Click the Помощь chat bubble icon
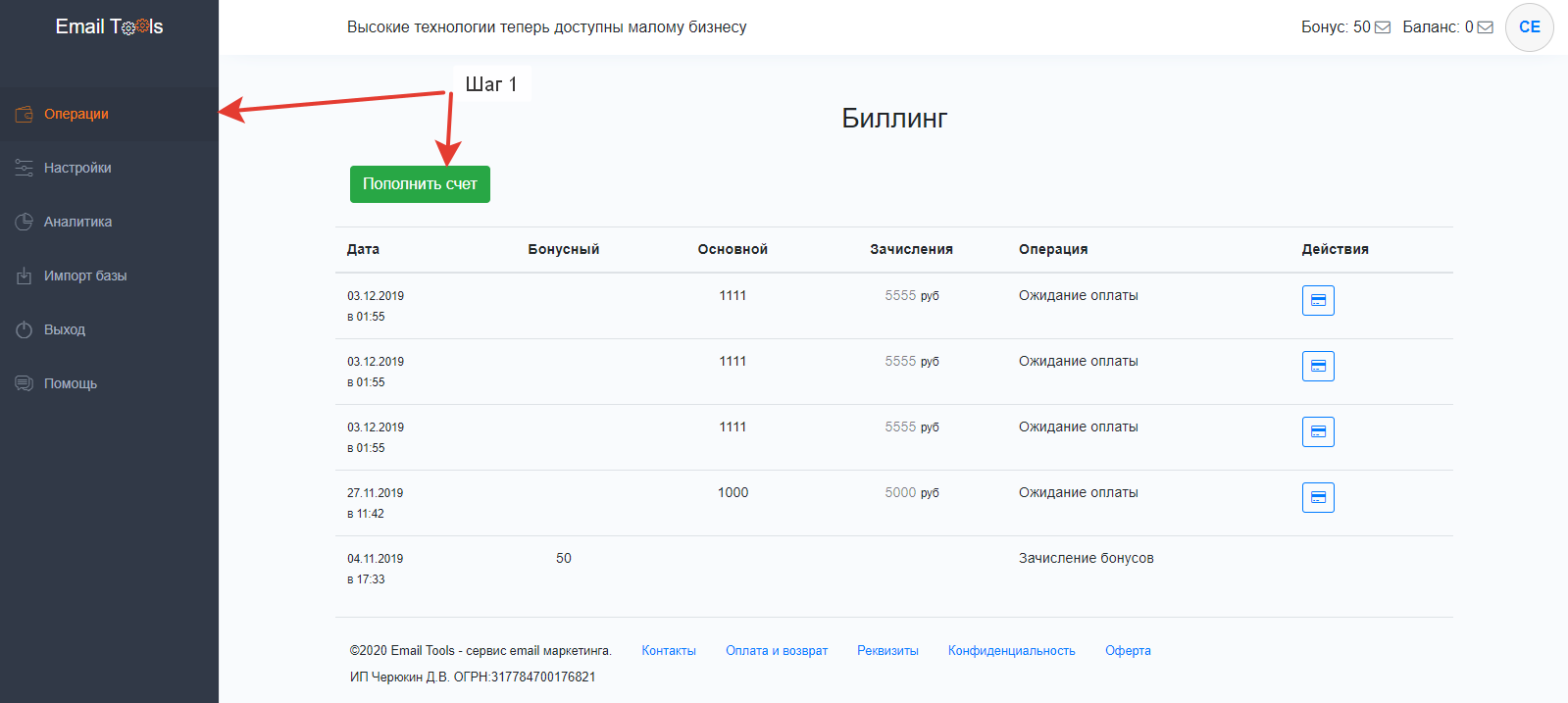This screenshot has height=703, width=1568. pyautogui.click(x=25, y=383)
